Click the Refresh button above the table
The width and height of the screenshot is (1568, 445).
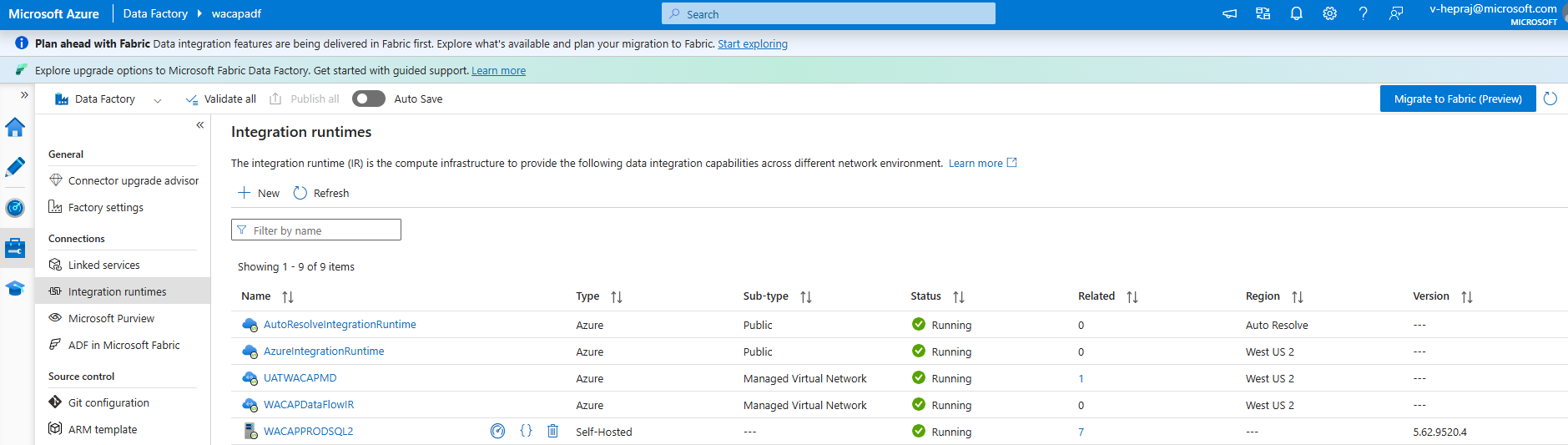321,193
